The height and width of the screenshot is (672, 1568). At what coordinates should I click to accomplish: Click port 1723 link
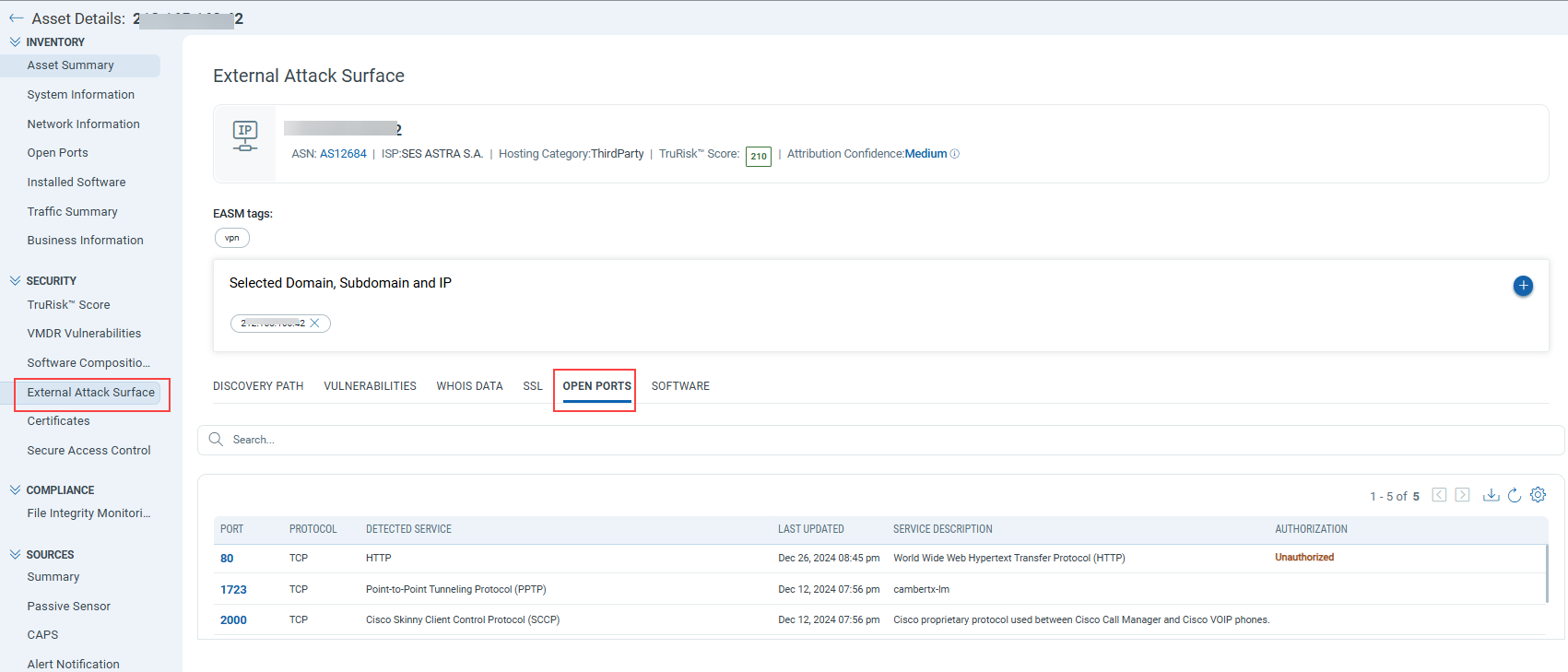233,590
